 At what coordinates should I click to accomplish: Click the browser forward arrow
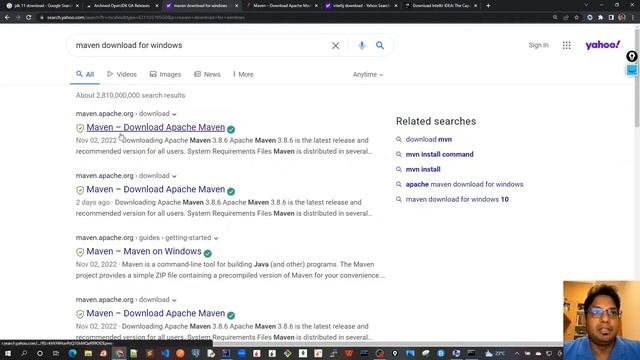tap(18, 18)
